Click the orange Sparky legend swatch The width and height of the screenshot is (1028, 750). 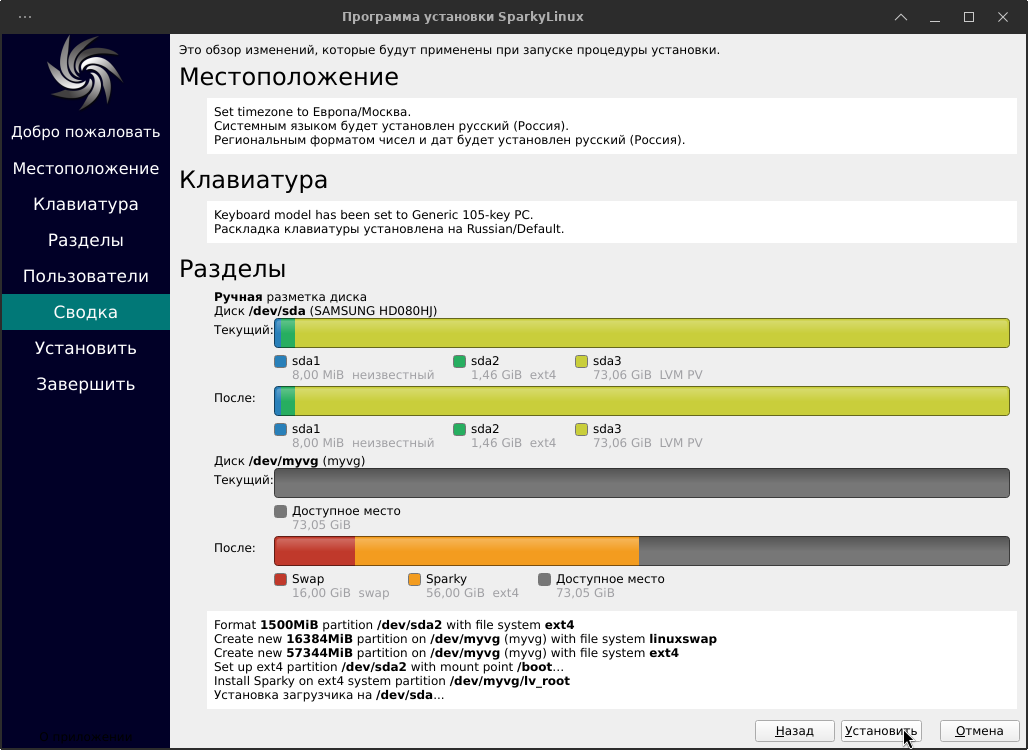(414, 580)
